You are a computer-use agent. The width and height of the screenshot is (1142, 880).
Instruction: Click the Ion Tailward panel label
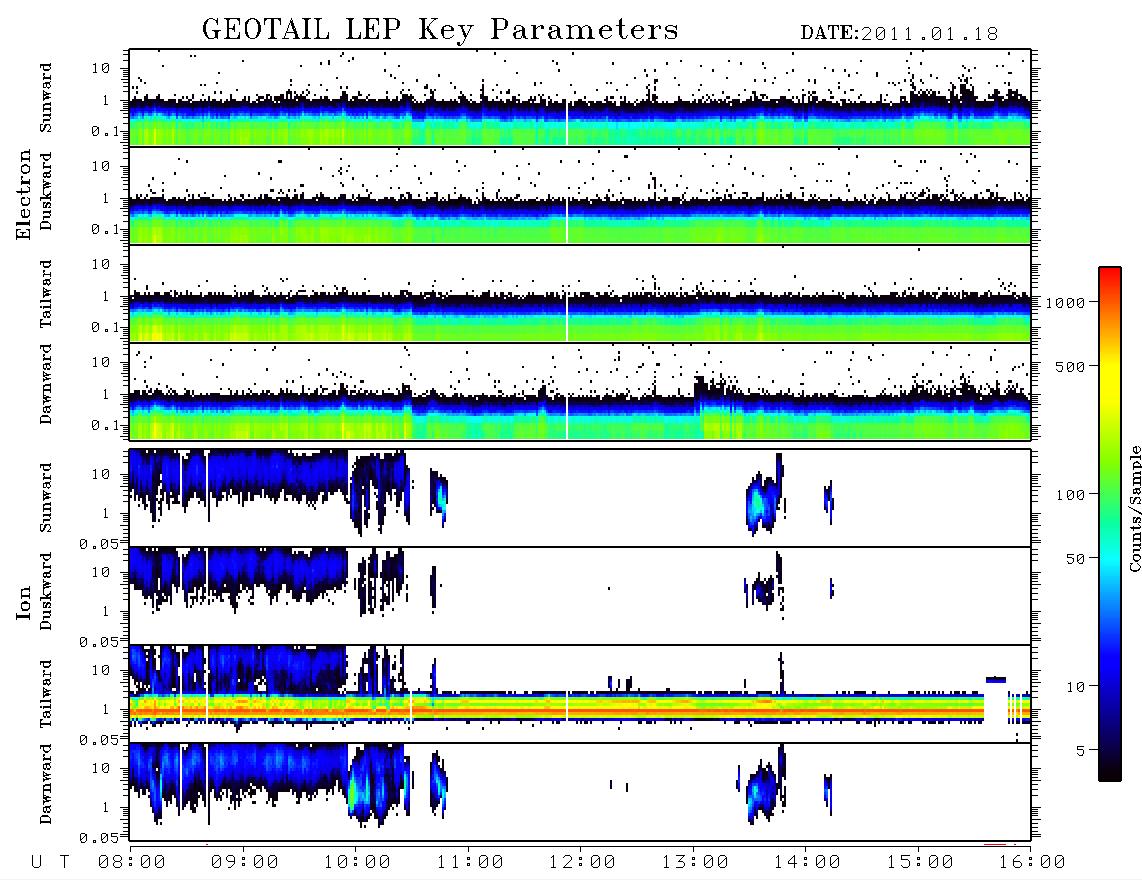(46, 694)
